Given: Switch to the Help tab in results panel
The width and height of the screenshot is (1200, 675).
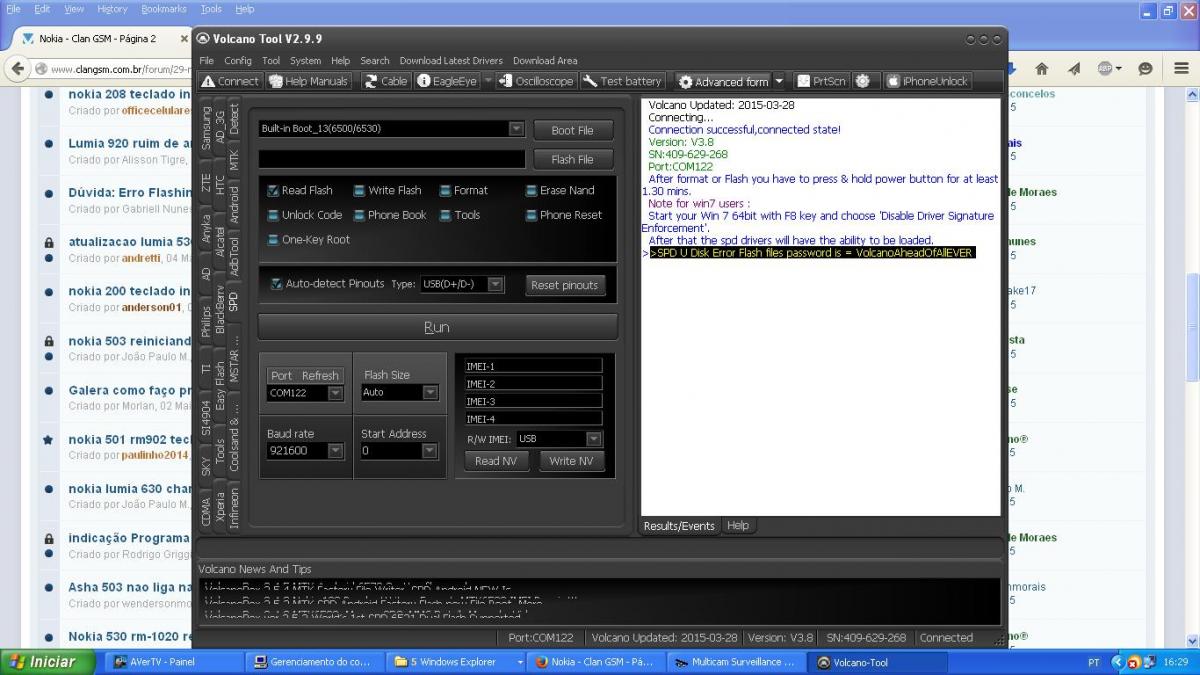Looking at the screenshot, I should (738, 526).
